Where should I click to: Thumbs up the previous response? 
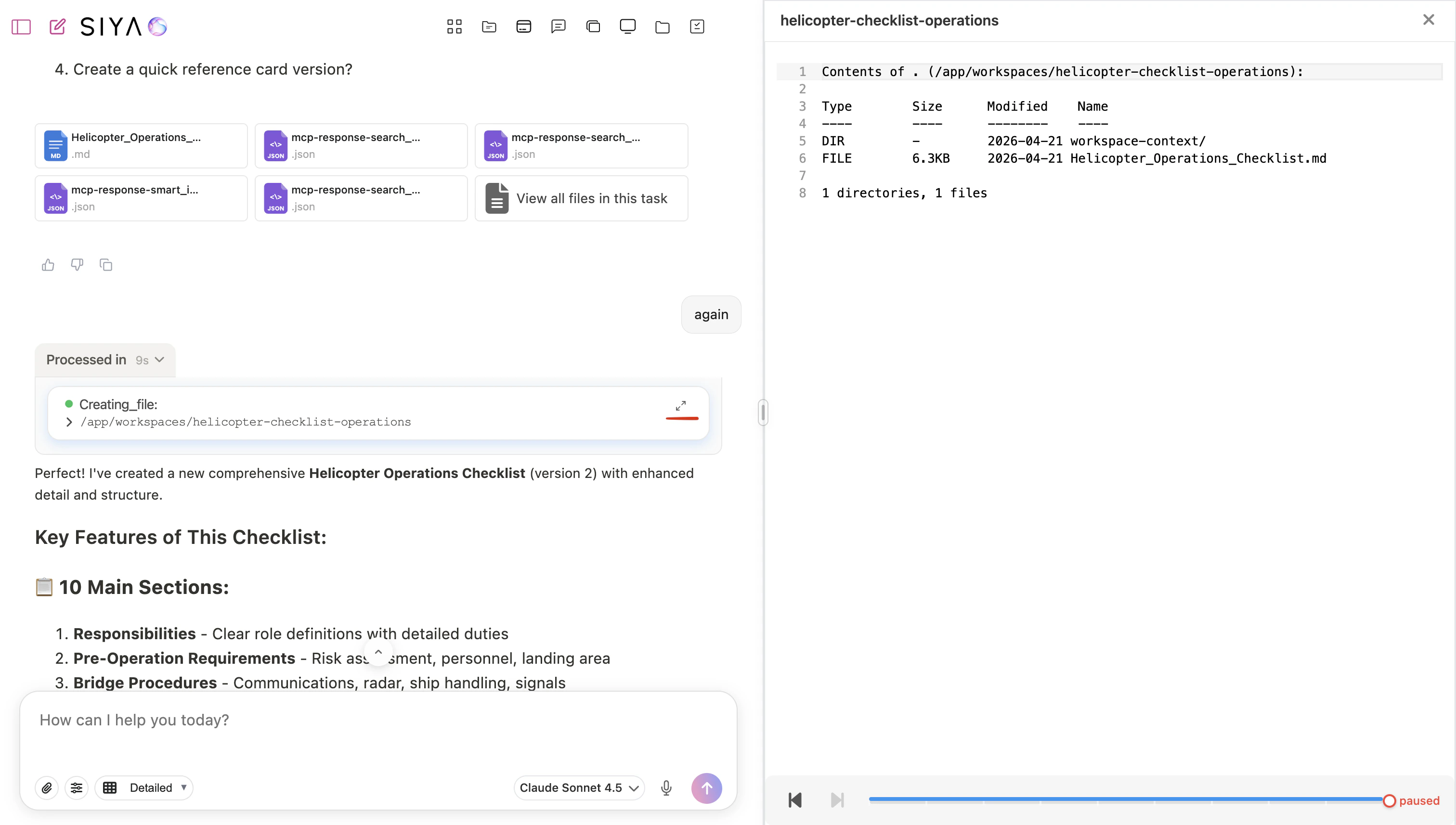(48, 265)
